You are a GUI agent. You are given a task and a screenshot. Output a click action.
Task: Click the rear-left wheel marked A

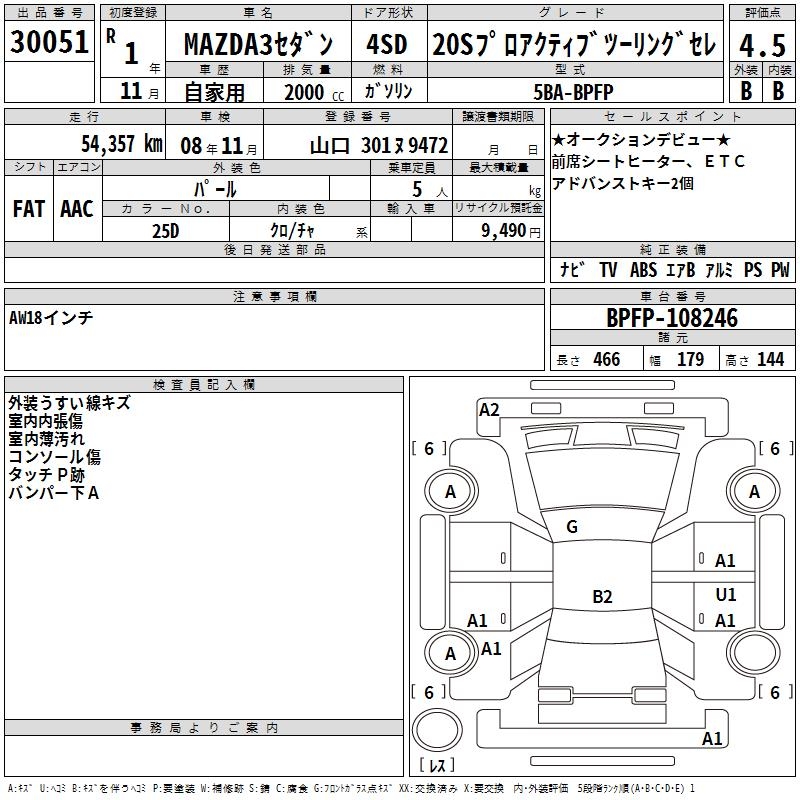[450, 653]
